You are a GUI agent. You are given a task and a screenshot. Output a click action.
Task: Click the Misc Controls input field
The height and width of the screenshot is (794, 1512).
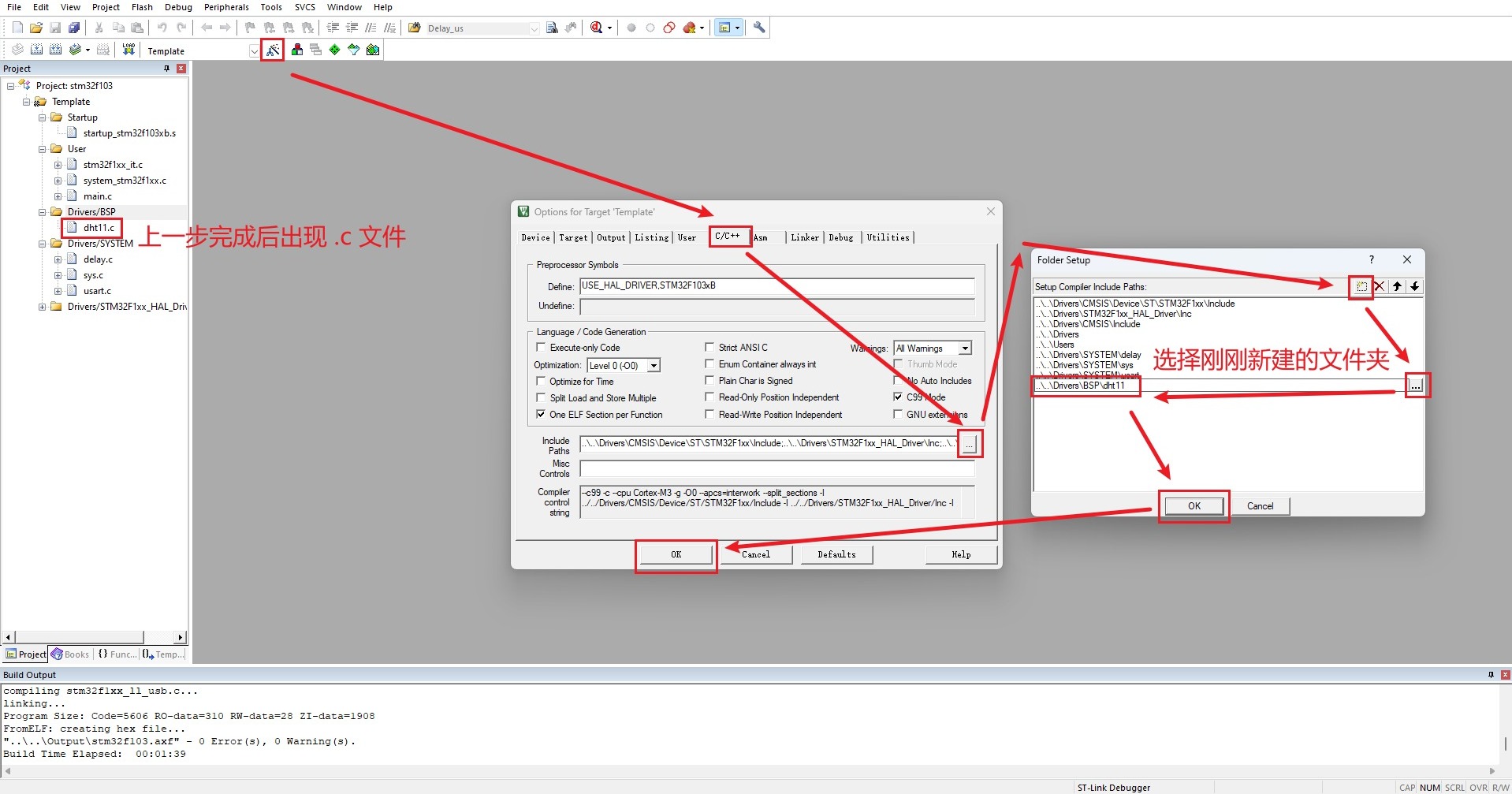[x=777, y=469]
